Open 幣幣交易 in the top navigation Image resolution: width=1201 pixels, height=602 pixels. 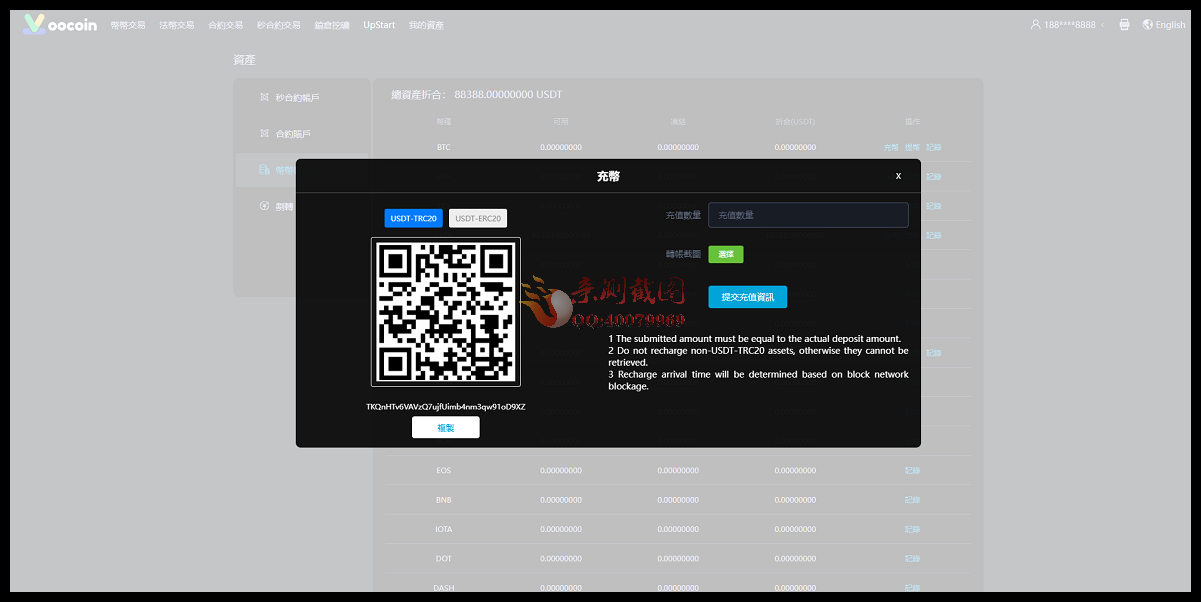coord(128,25)
